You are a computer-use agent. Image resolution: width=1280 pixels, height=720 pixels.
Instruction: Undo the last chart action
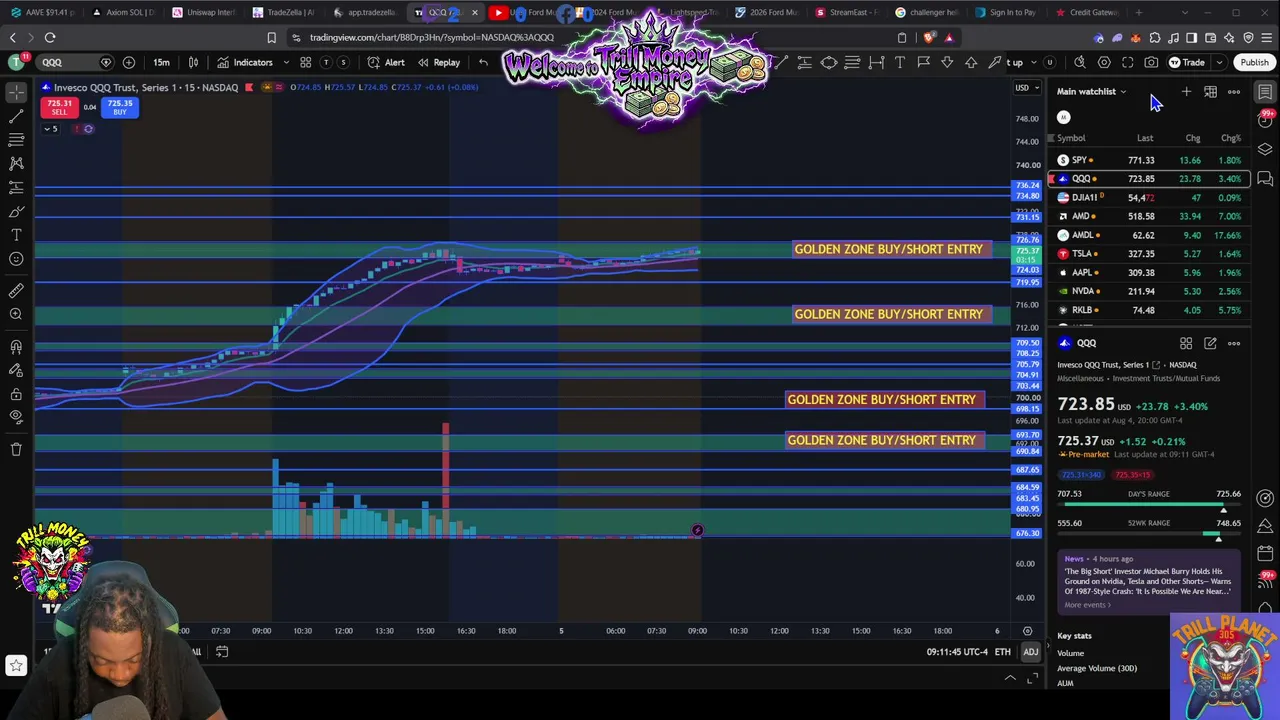click(x=483, y=62)
